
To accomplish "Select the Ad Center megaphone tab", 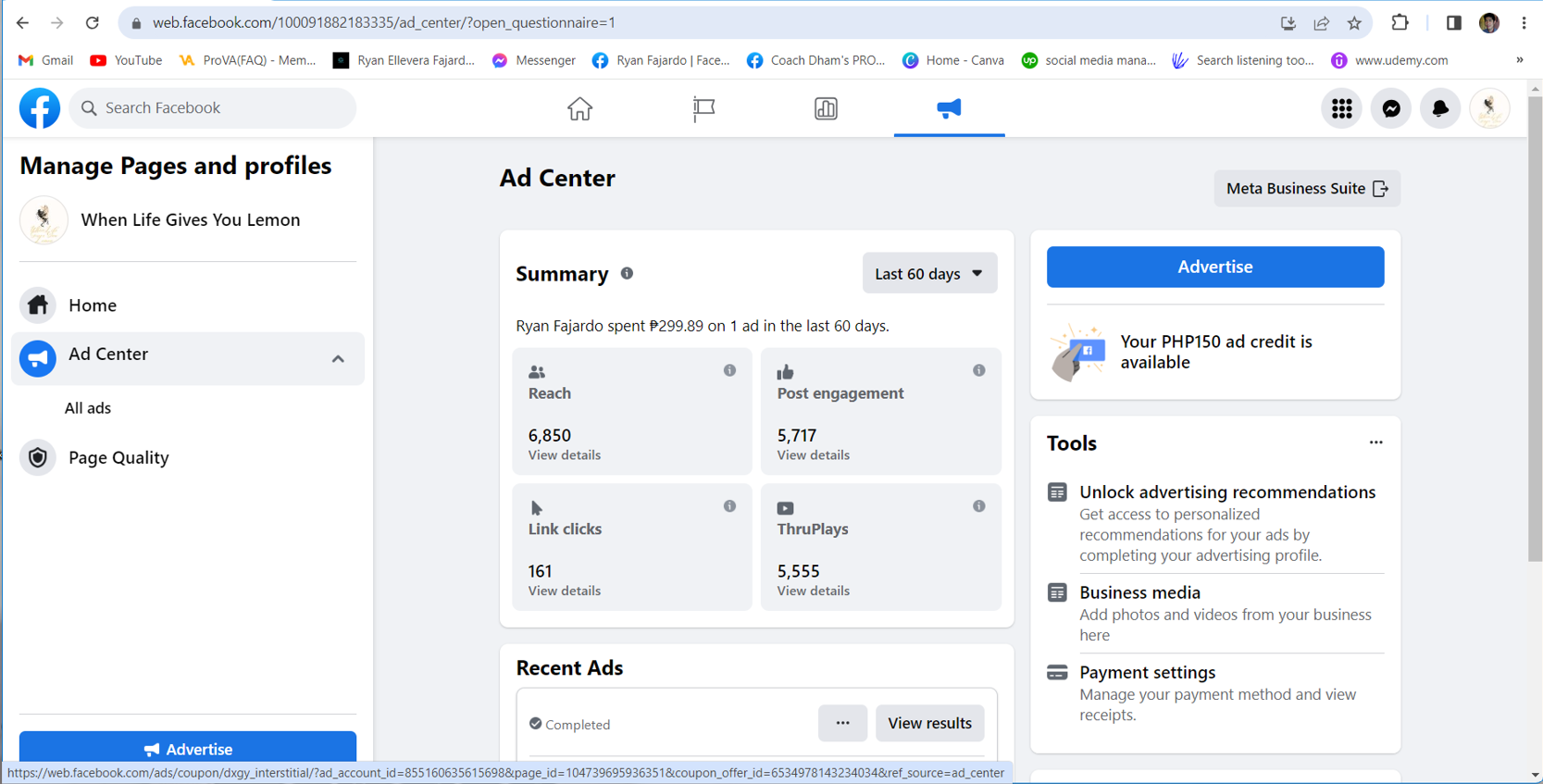I will (949, 108).
